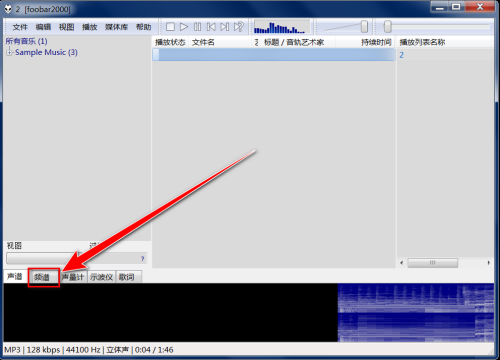Maximize the foobar2000 window
This screenshot has height=360, width=500.
(456, 7)
